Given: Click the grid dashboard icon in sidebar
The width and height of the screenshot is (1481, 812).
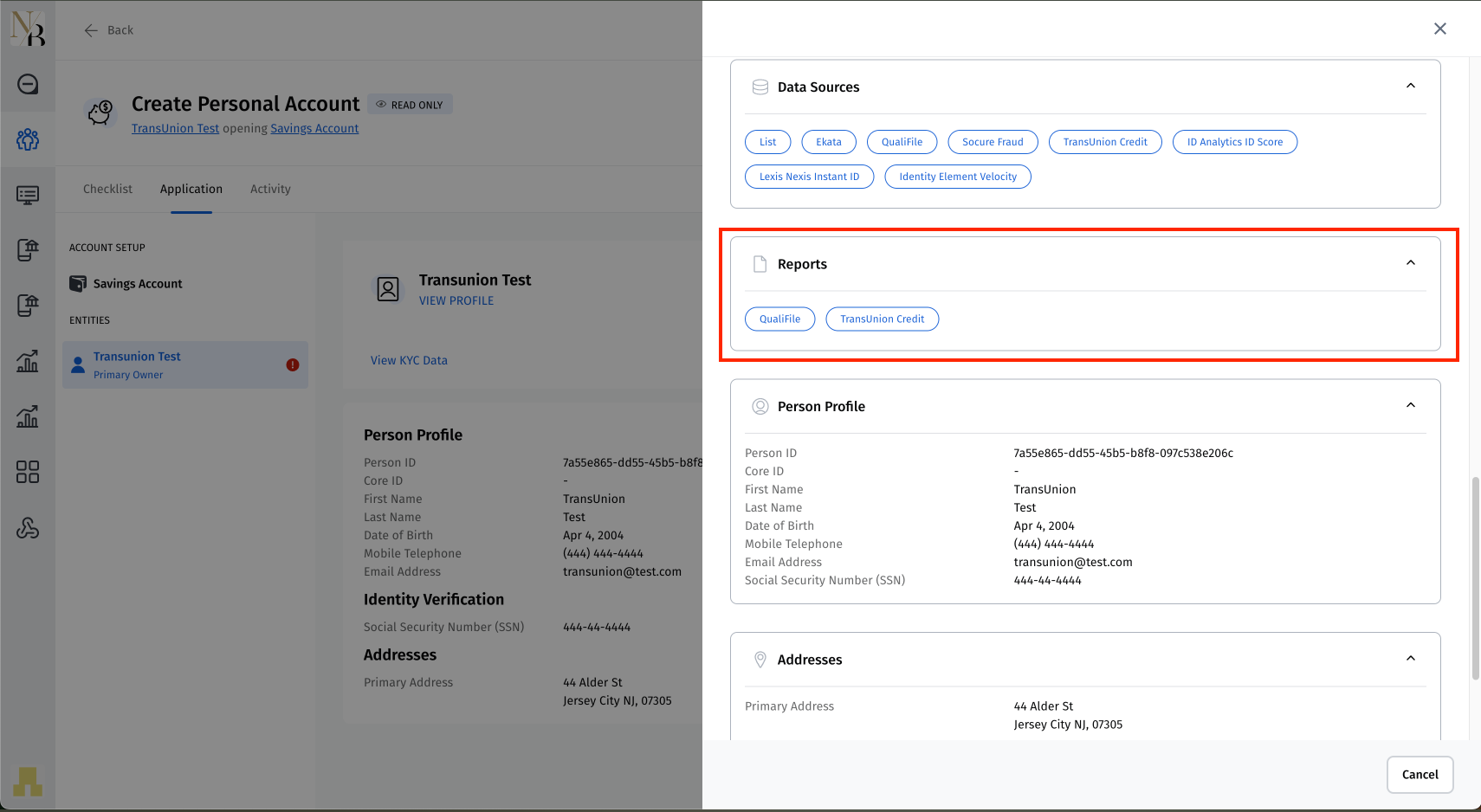Looking at the screenshot, I should coord(28,472).
